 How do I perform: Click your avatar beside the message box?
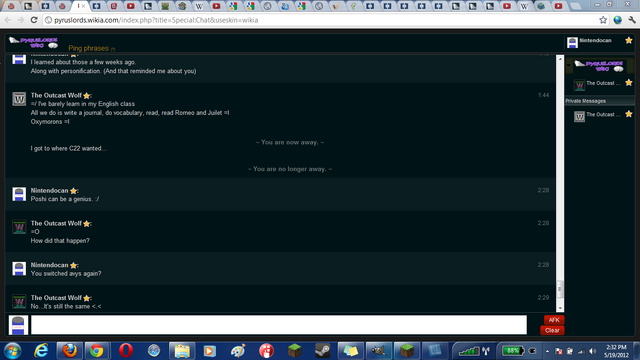coord(18,325)
